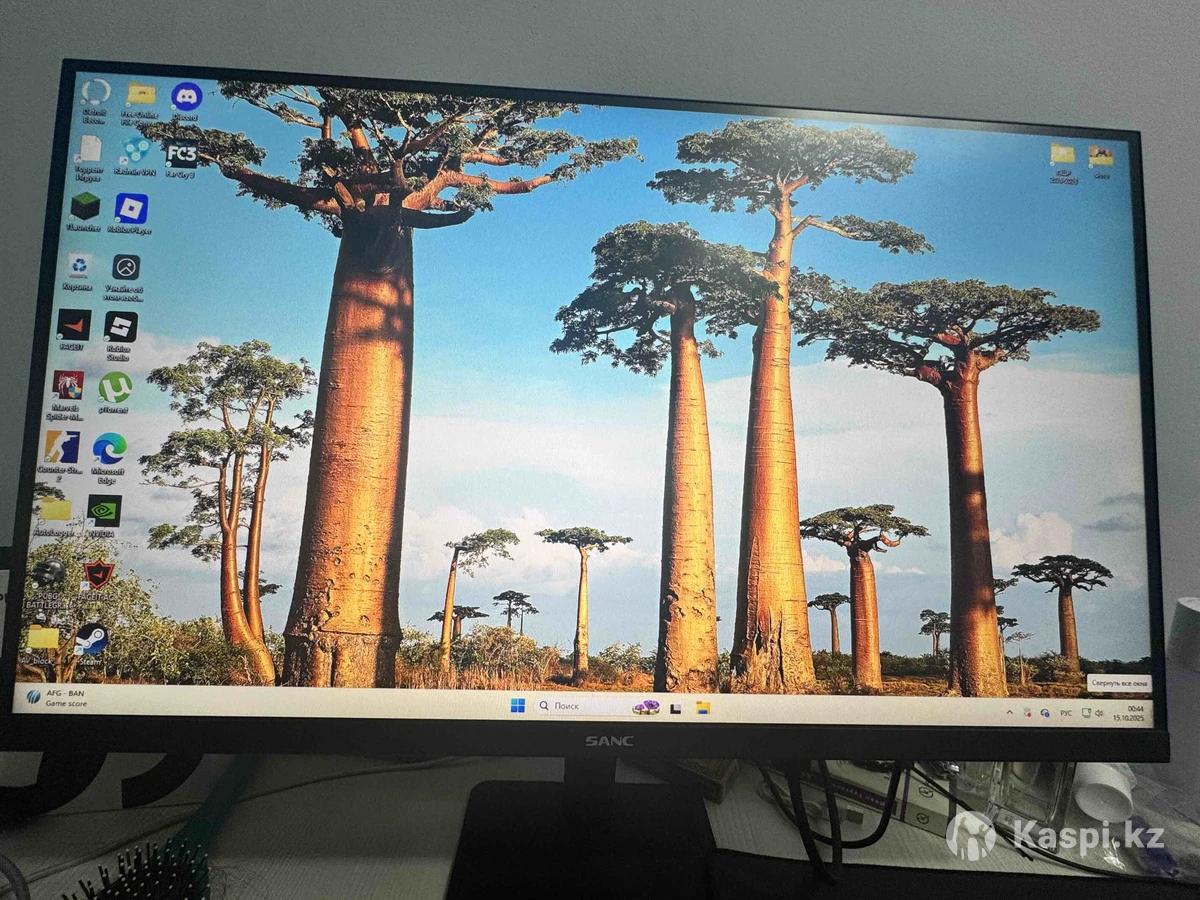Open the AFG - BAN game score widget
Image resolution: width=1200 pixels, height=900 pixels.
pos(60,697)
